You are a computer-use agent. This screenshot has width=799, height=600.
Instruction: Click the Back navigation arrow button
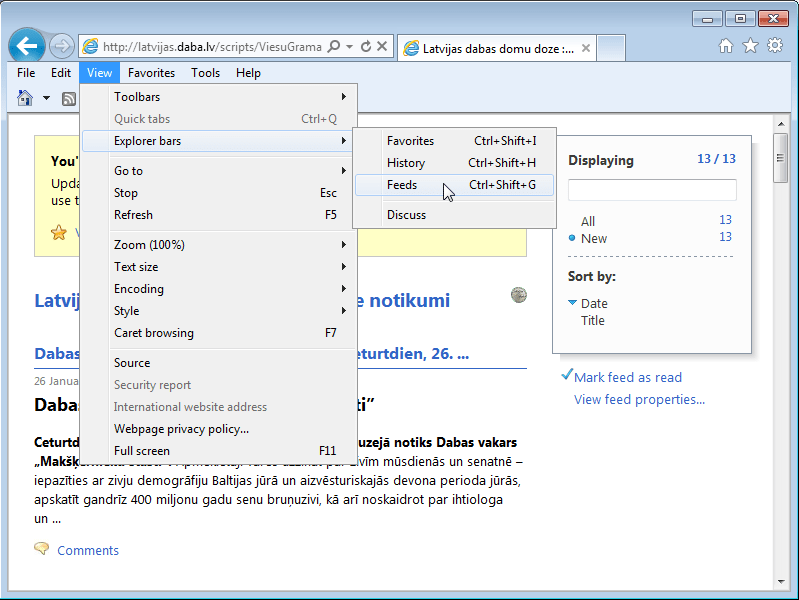coord(27,46)
